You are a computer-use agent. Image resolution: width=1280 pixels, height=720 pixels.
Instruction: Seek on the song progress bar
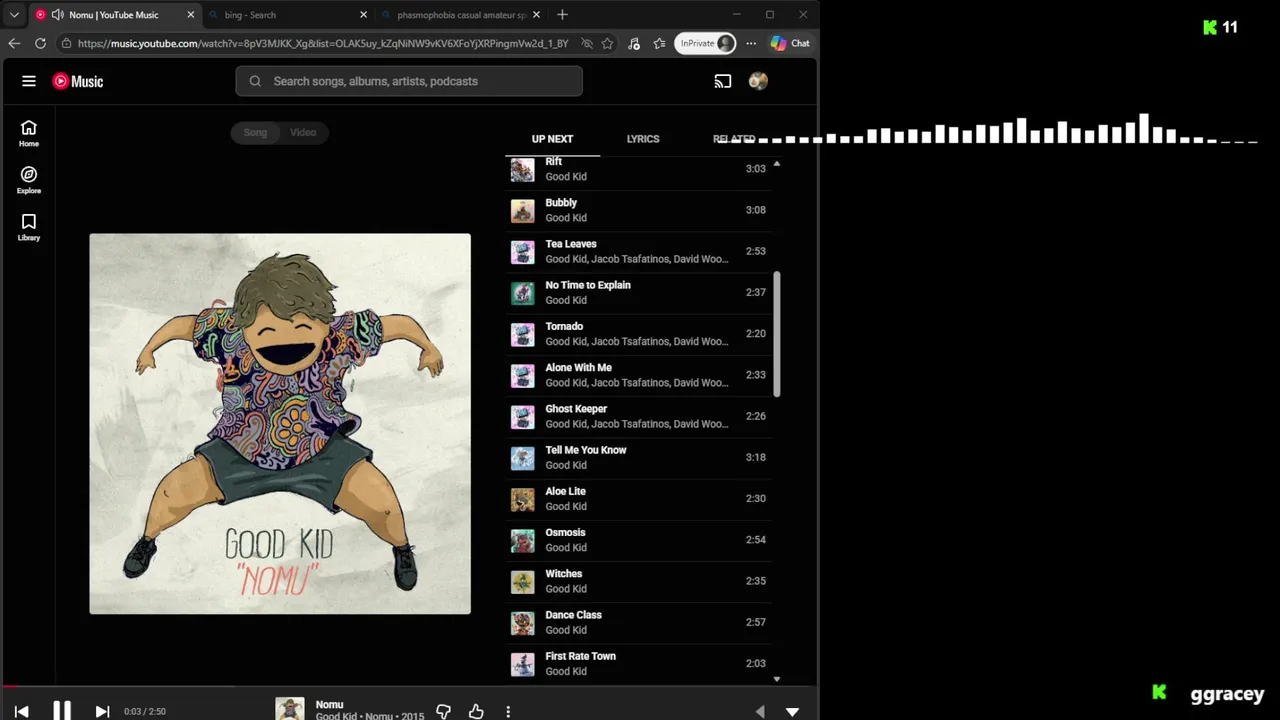[409, 687]
